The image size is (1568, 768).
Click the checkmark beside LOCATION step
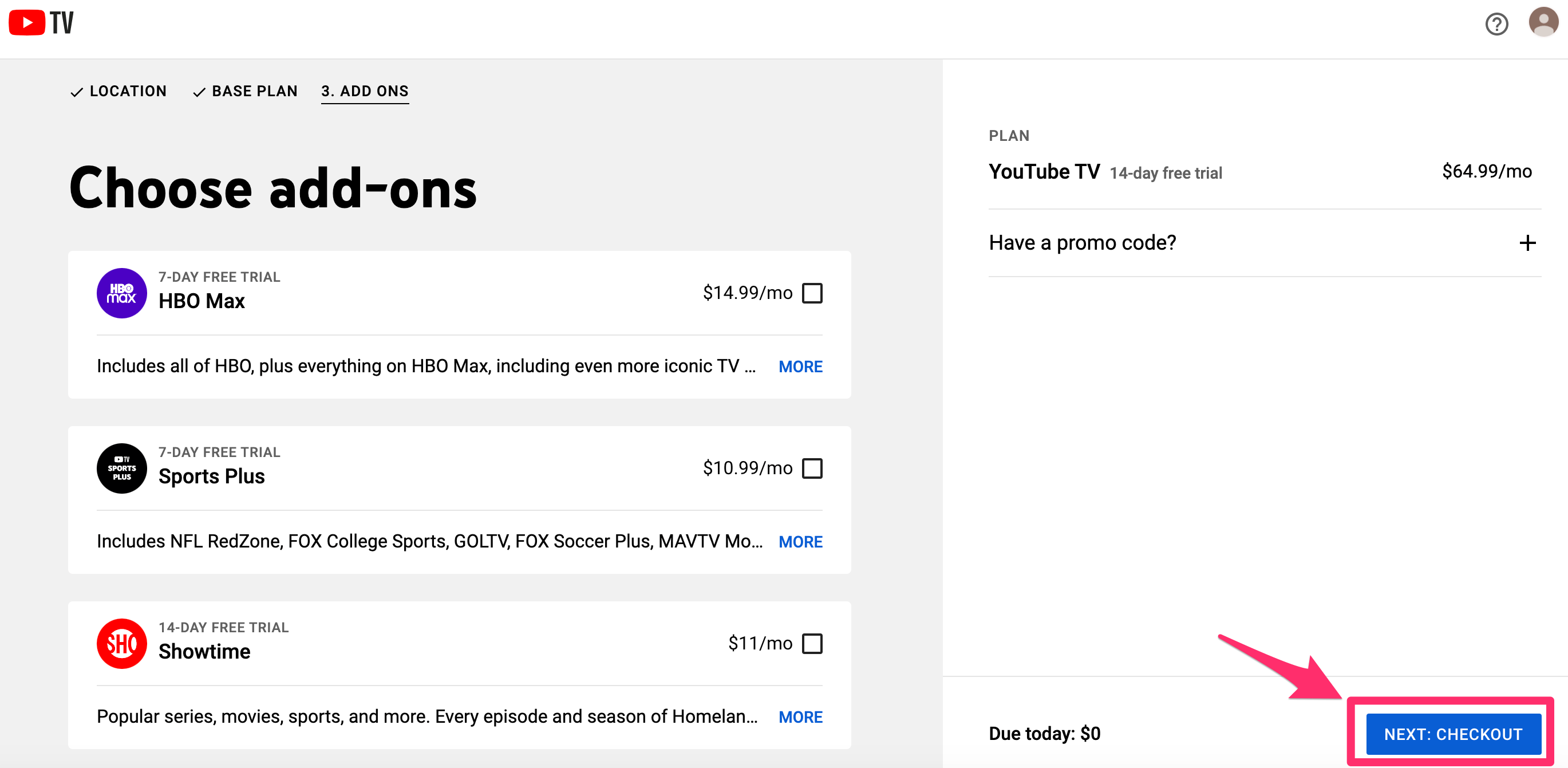77,93
